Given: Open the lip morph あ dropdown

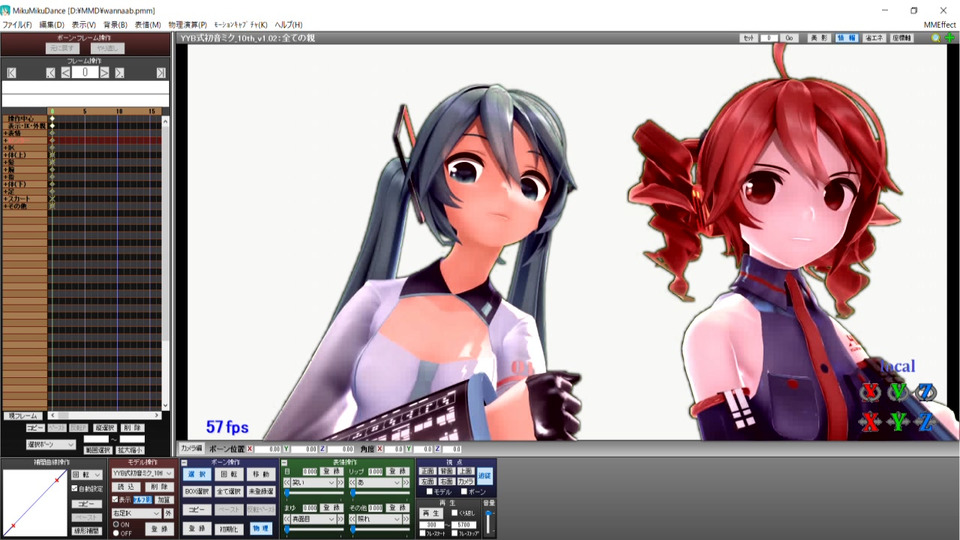Looking at the screenshot, I should 380,483.
